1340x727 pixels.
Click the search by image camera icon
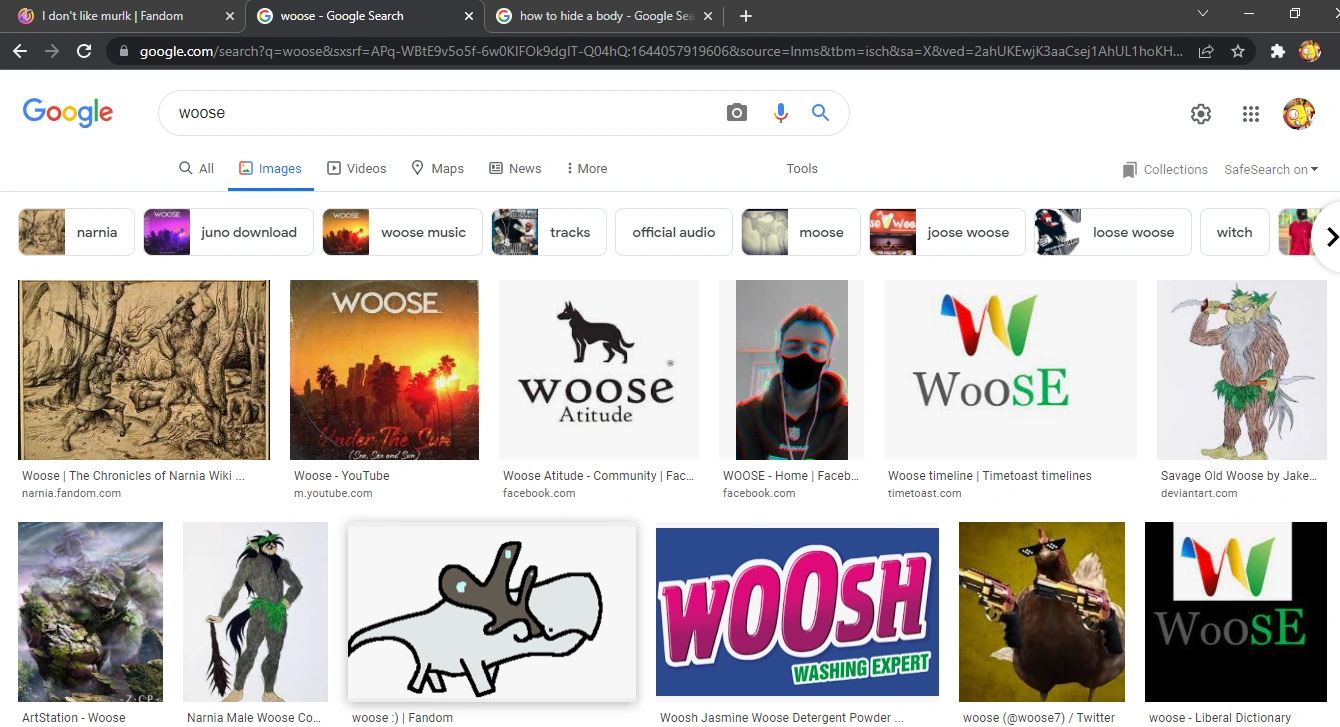(x=737, y=113)
